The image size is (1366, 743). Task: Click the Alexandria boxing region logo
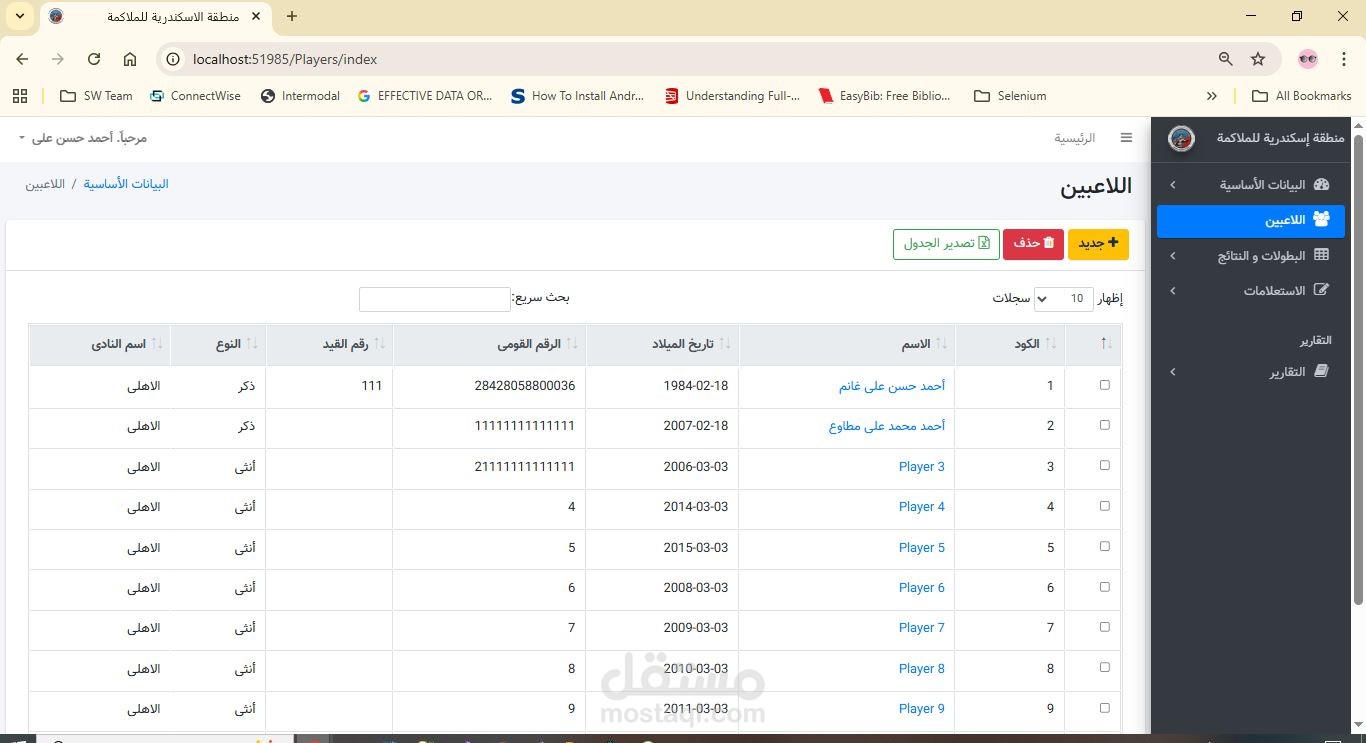pos(1181,138)
